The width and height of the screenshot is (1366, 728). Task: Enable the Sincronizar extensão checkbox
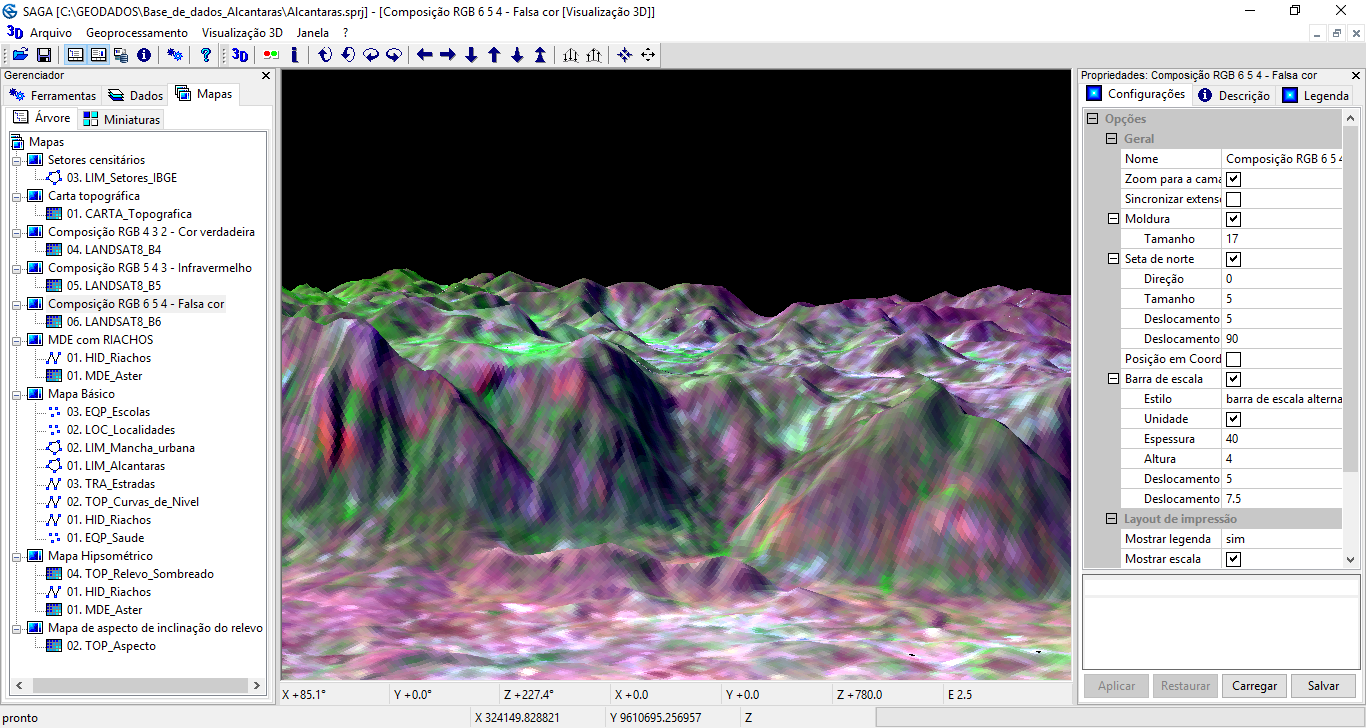[x=1233, y=199]
